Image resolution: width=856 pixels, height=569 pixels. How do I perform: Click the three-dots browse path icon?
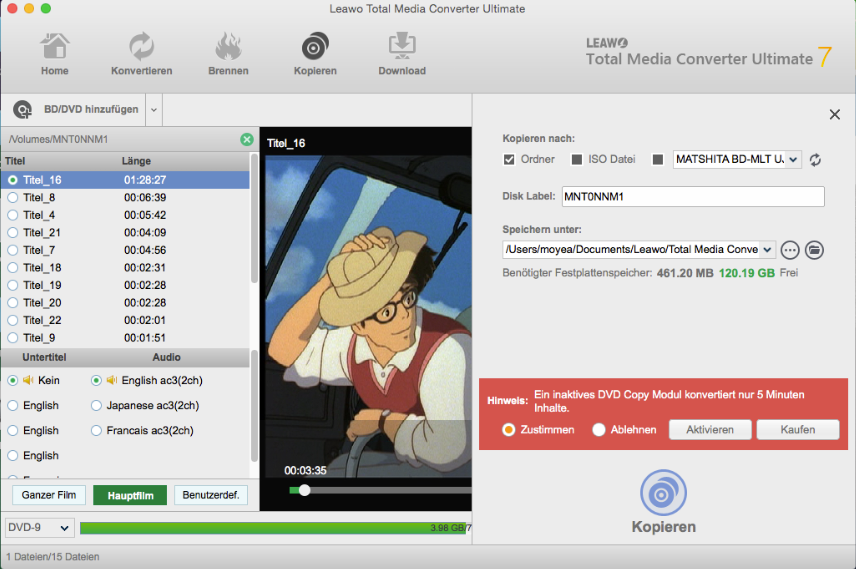(x=790, y=250)
